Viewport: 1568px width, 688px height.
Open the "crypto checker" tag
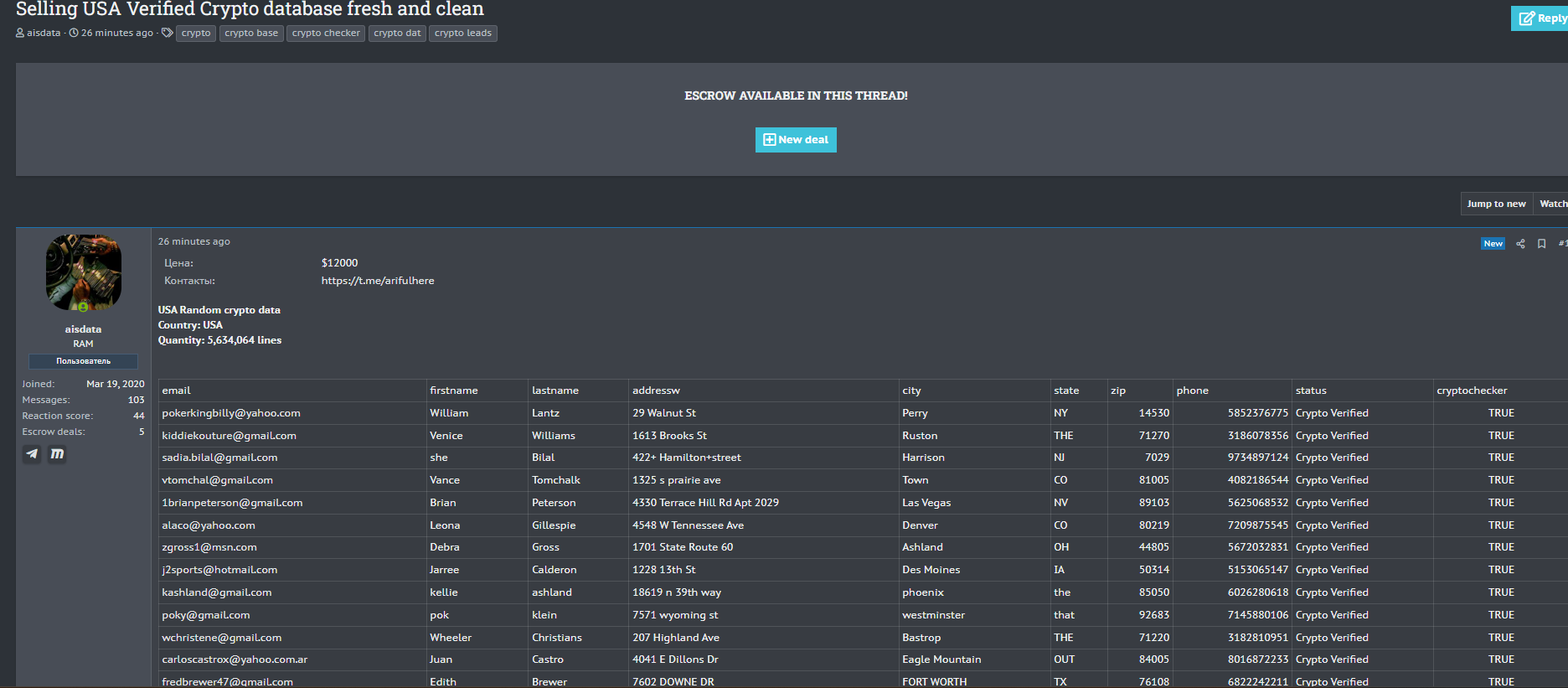tap(326, 34)
